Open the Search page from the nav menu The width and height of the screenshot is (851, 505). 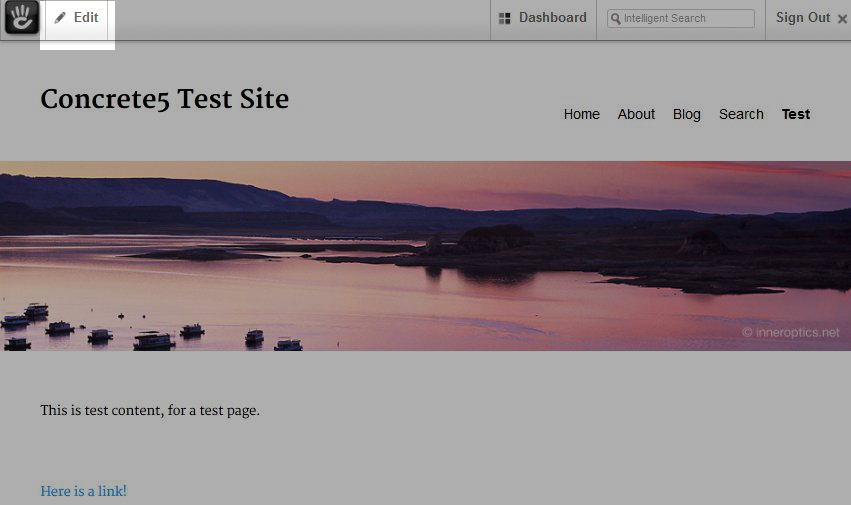coord(741,114)
